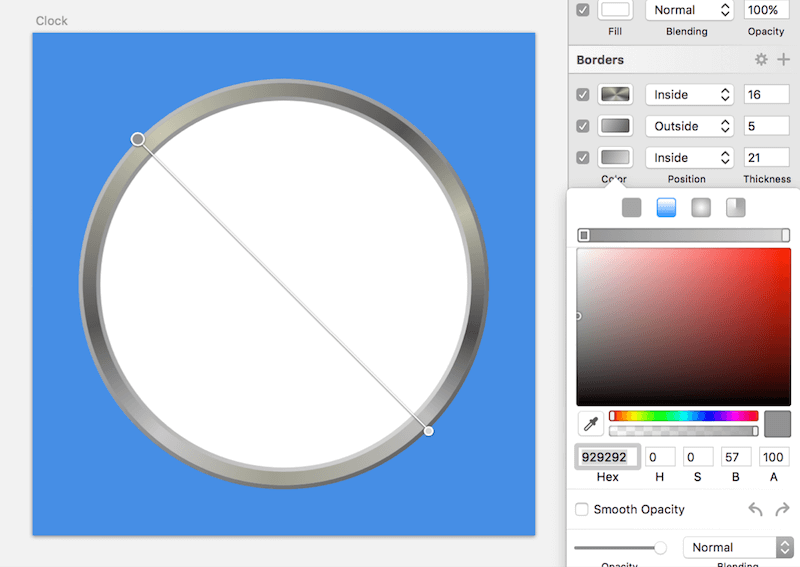Select upper-left gradient handle on canvas
800x567 pixels.
click(137, 139)
